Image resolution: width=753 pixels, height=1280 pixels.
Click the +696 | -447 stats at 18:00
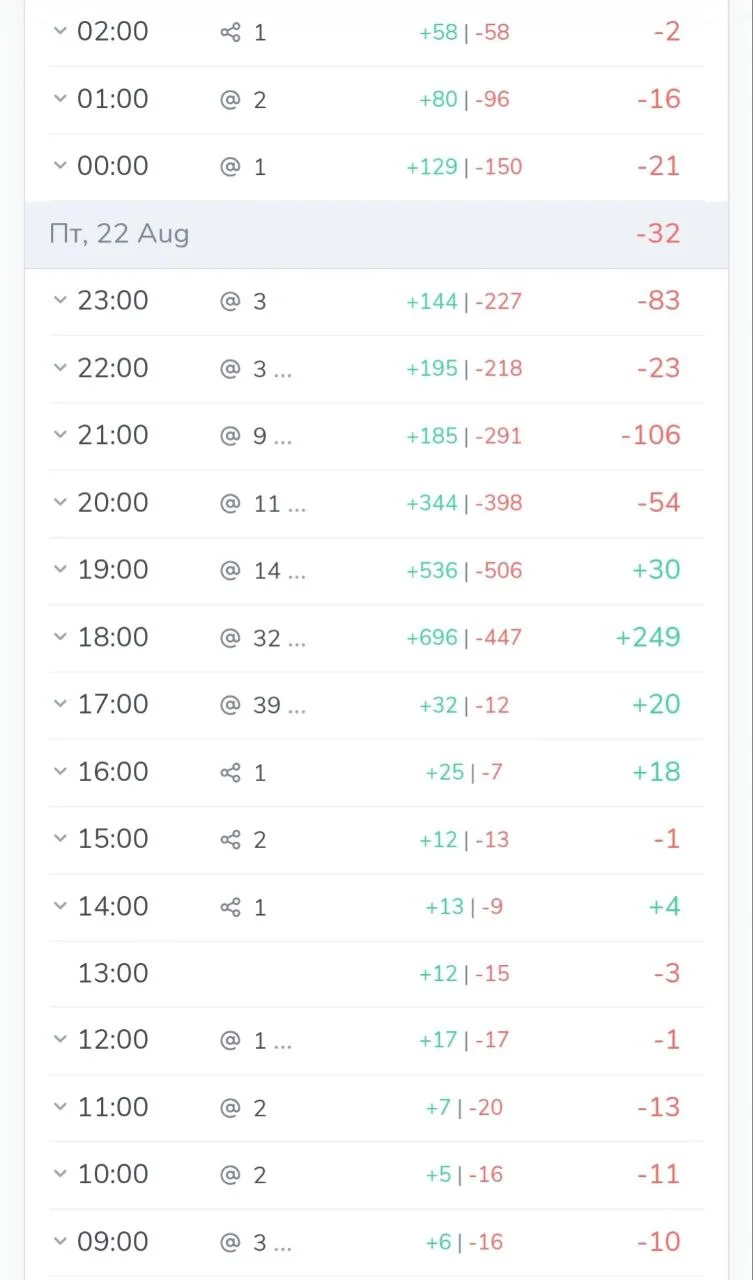464,638
